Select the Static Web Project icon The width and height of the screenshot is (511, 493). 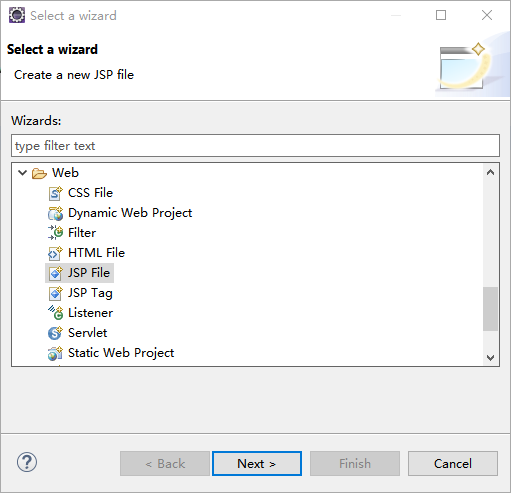[55, 353]
